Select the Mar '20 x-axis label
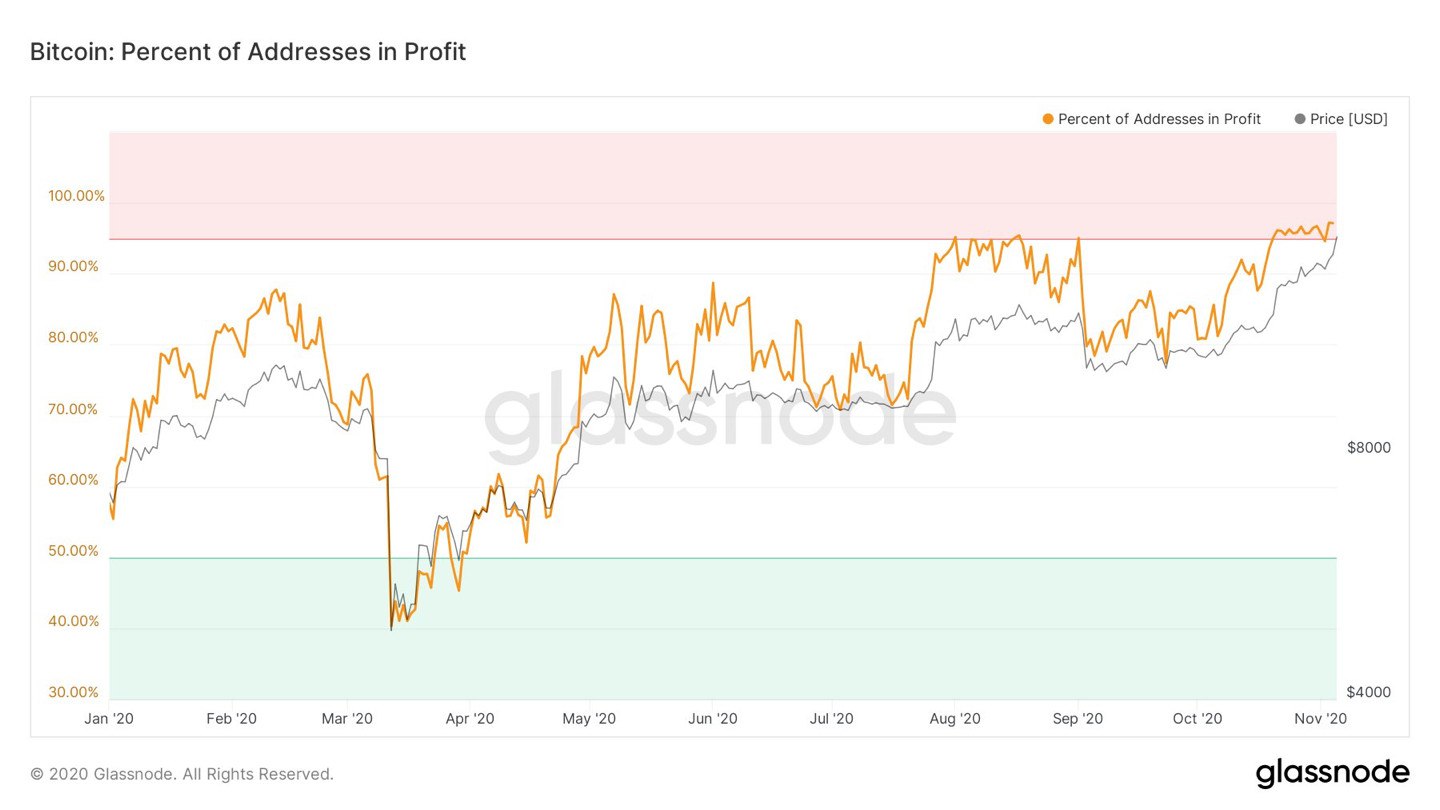The image size is (1440, 810). (x=348, y=718)
